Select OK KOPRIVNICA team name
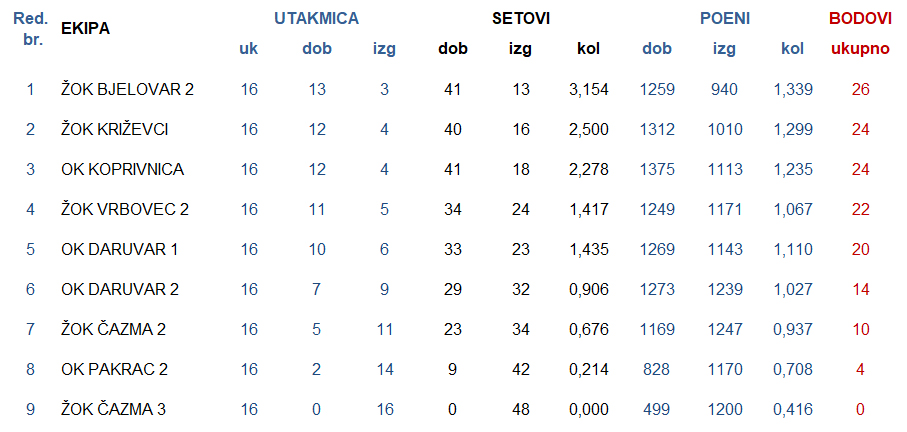The height and width of the screenshot is (432, 907). [123, 169]
